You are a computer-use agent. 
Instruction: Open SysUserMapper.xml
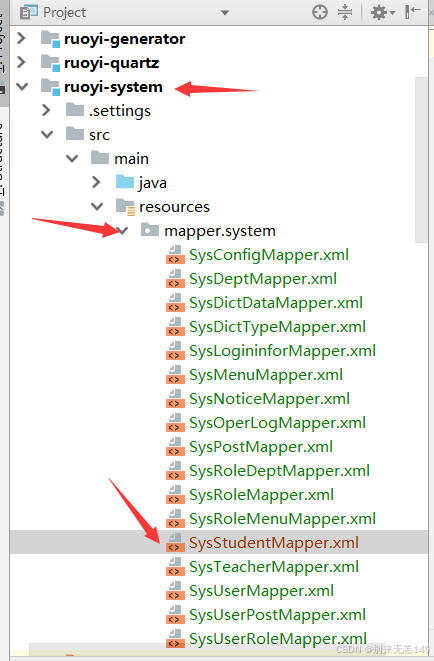pyautogui.click(x=261, y=591)
